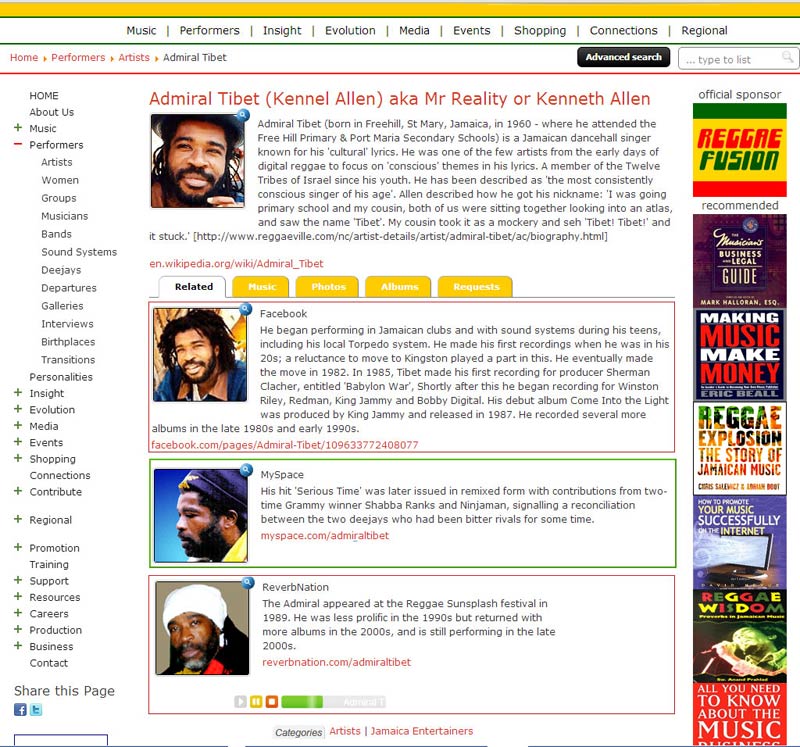Screen dimensions: 800x747
Task: Expand the Insight sidebar section
Action: pyautogui.click(x=18, y=392)
